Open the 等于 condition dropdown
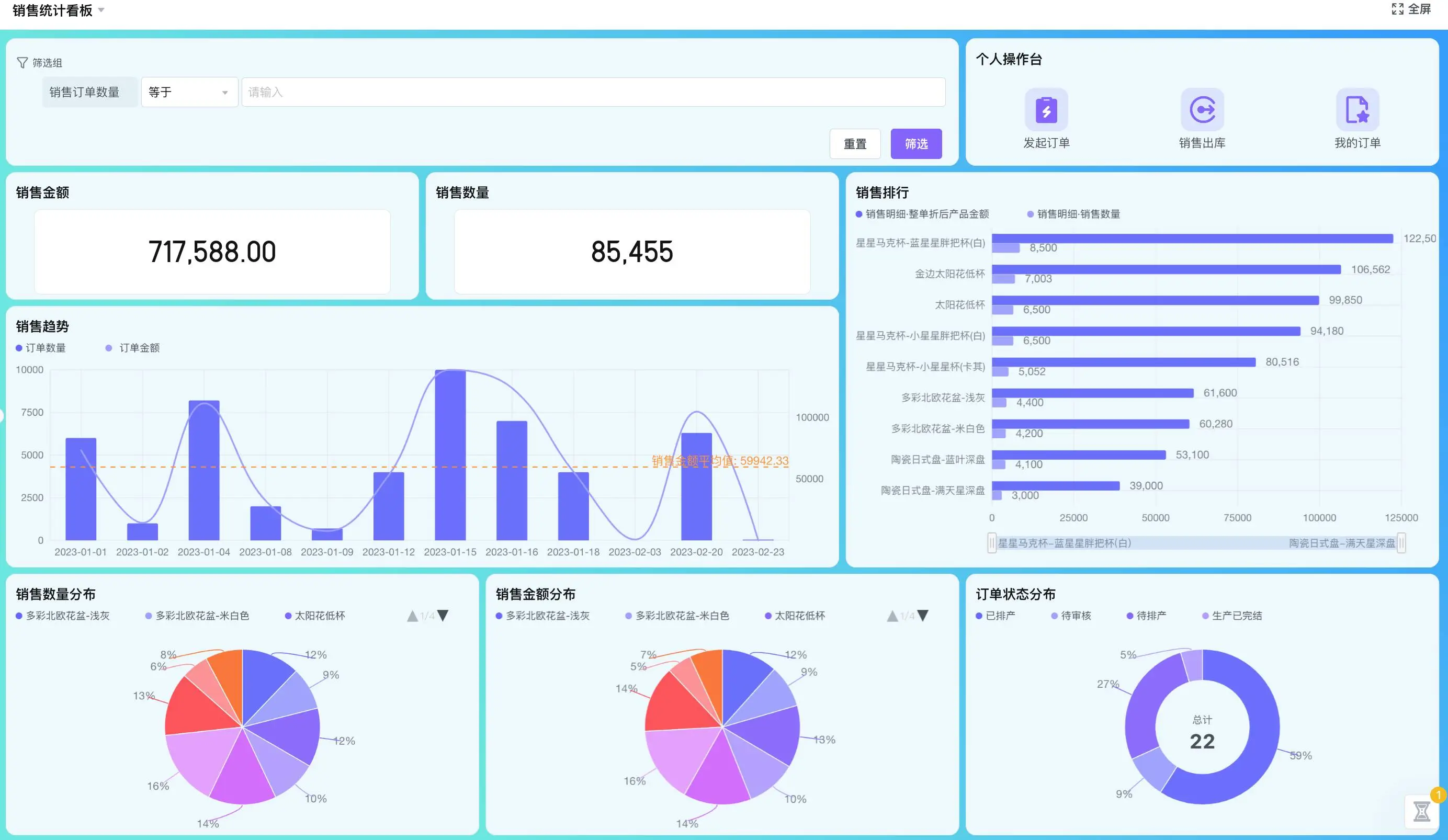This screenshot has height=840, width=1448. pos(189,93)
